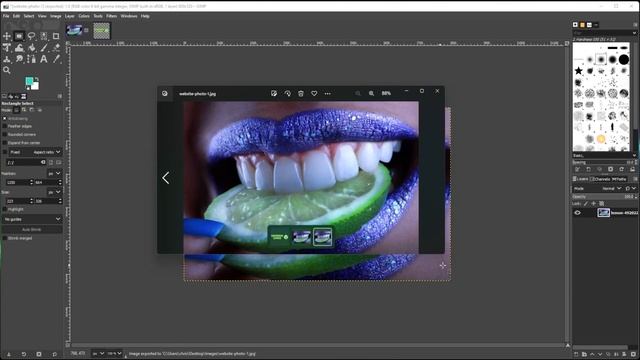The image size is (640, 360).
Task: Select the Move tool in GIMP toolbox
Action: [7, 36]
